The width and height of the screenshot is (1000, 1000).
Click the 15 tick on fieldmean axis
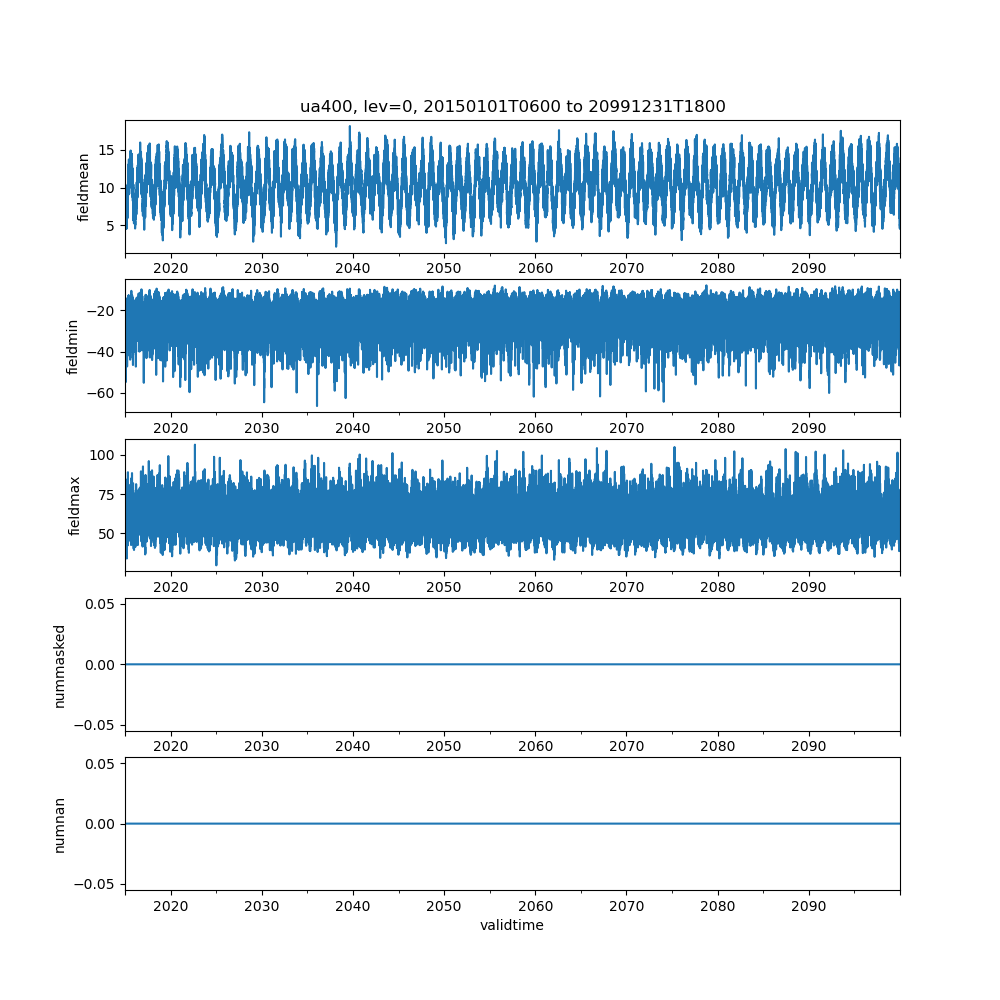(x=106, y=150)
